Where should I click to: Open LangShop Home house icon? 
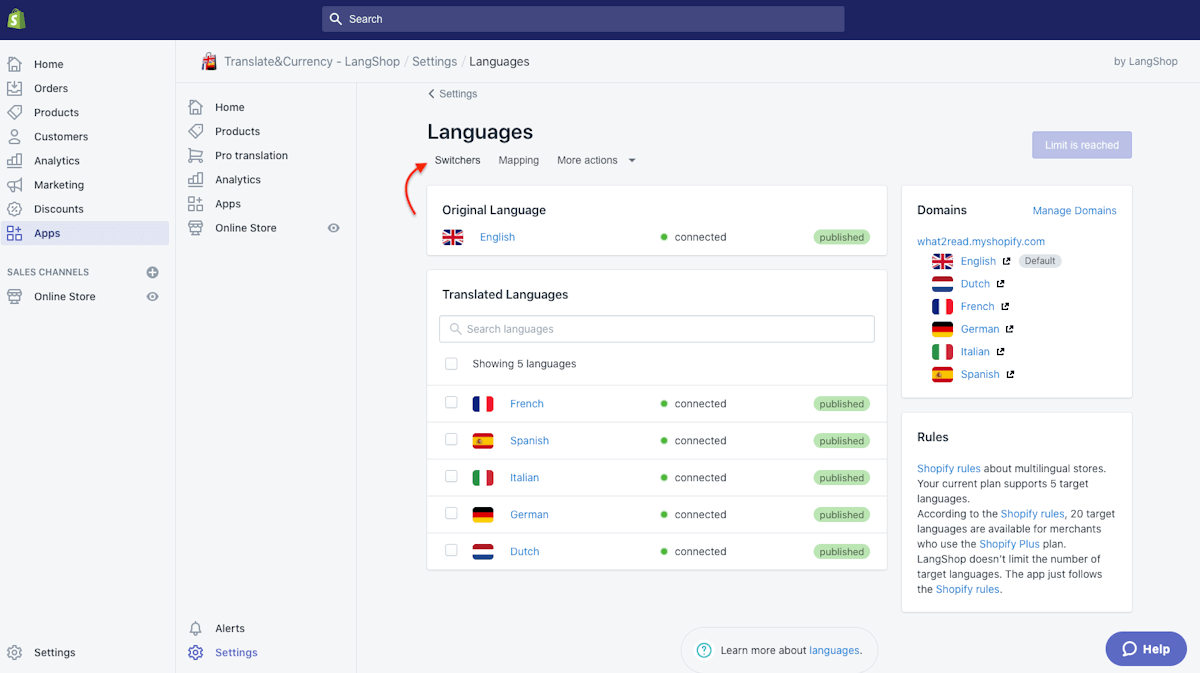tap(195, 107)
